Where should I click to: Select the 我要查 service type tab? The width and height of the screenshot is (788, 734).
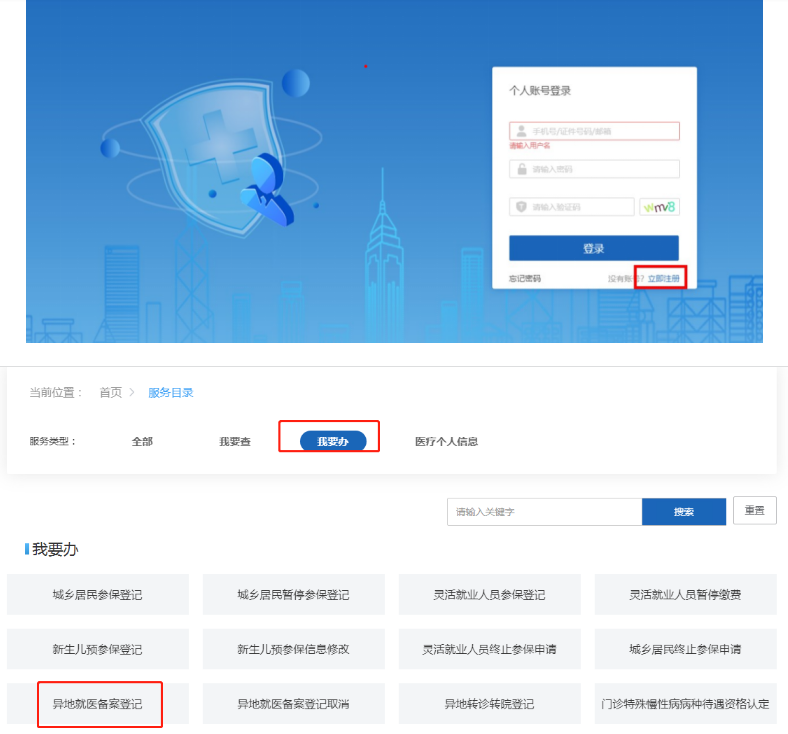click(x=235, y=441)
